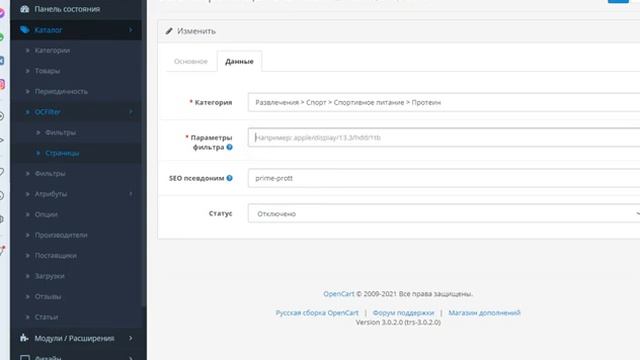The height and width of the screenshot is (360, 640).
Task: Collapse OCFilter submenu chevron
Action: click(x=131, y=112)
